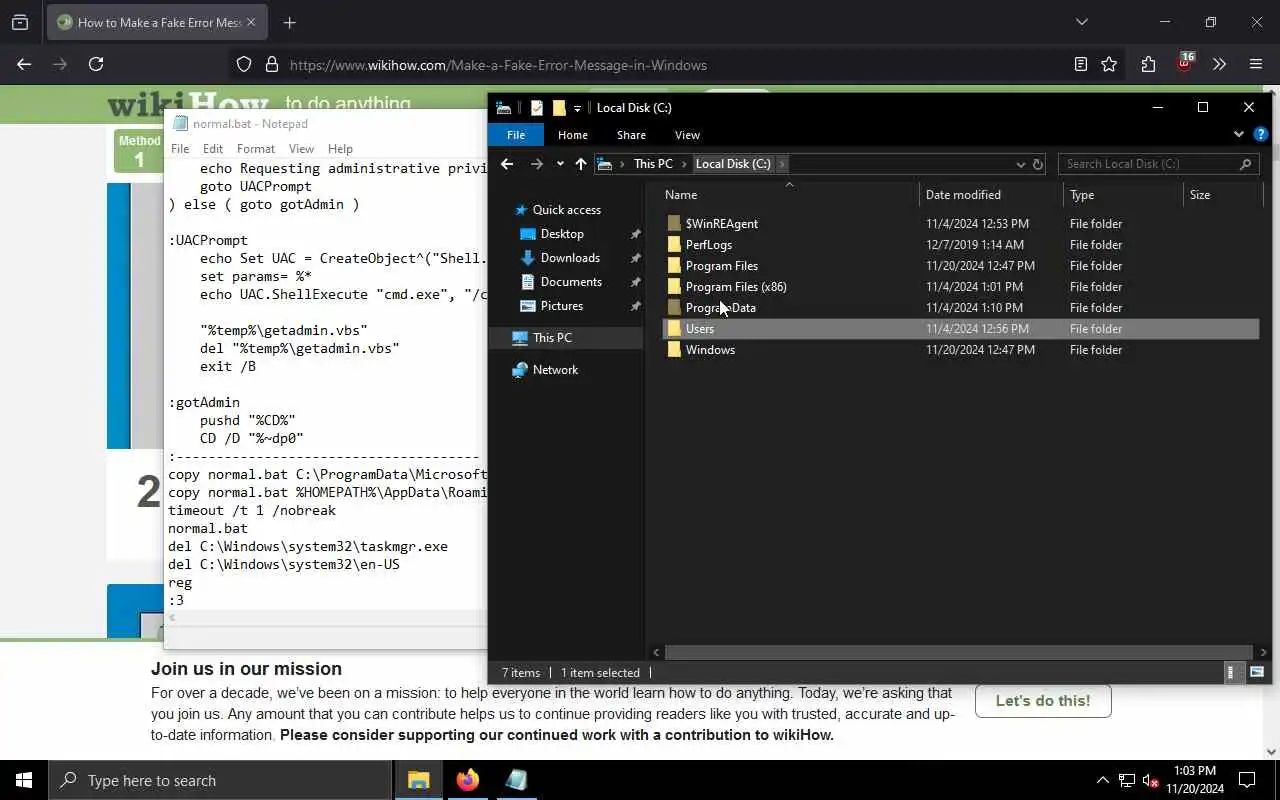Expand the address bar history dropdown
This screenshot has height=800, width=1280.
pos(1020,164)
